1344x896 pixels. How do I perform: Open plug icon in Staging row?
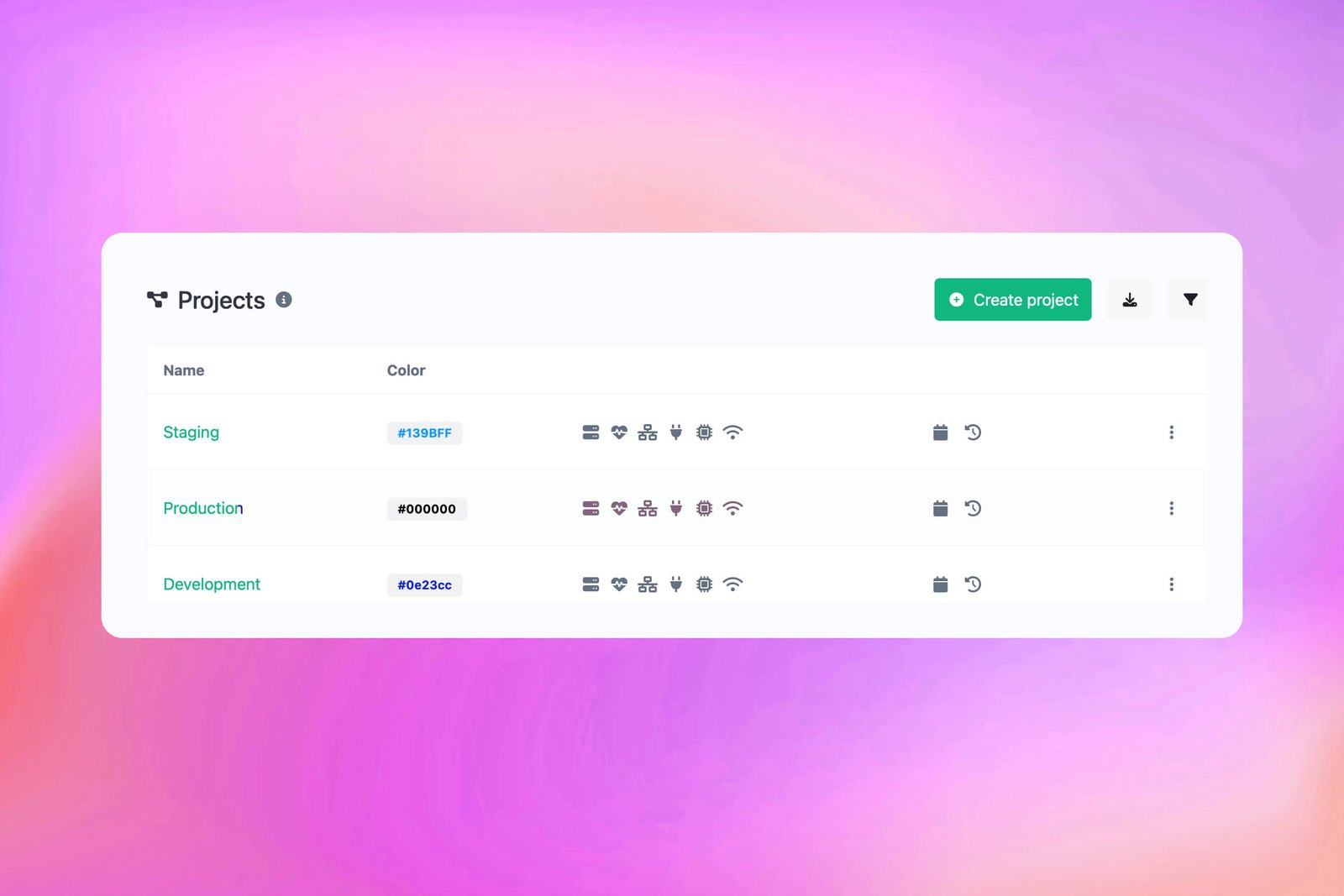click(x=676, y=432)
